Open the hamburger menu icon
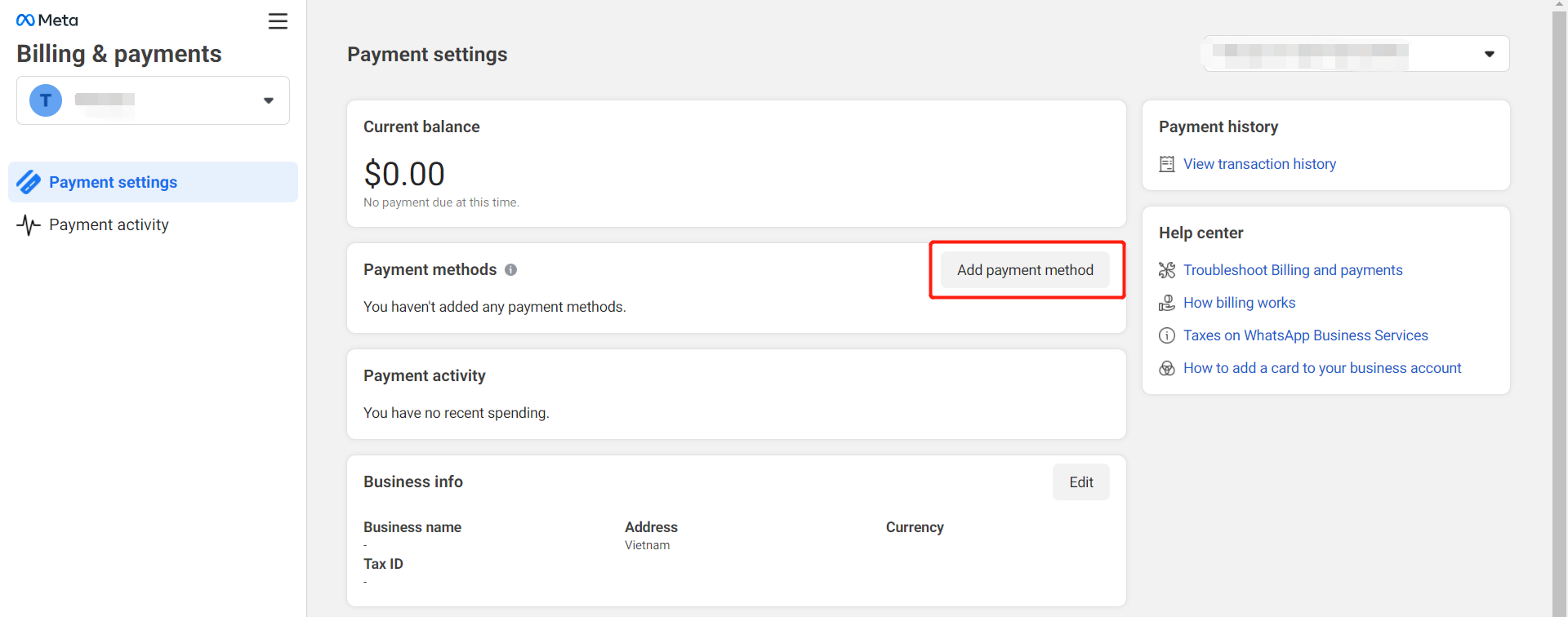Image resolution: width=1568 pixels, height=617 pixels. 278,21
